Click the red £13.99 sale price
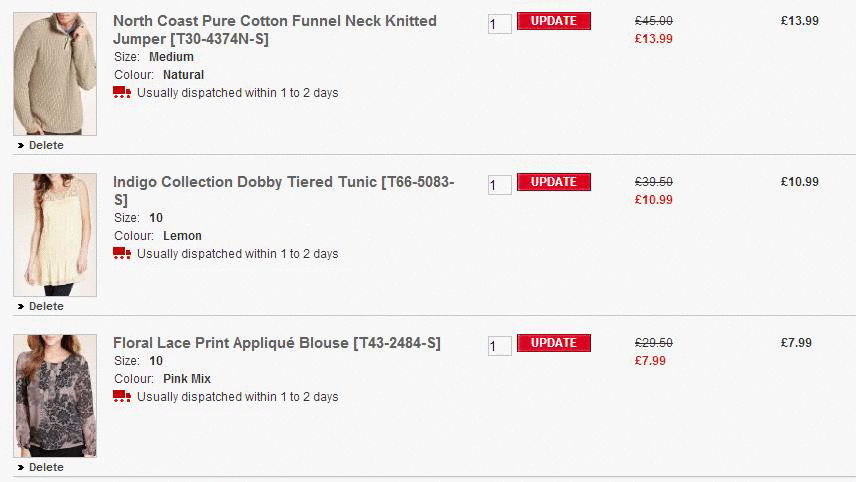 [x=653, y=39]
